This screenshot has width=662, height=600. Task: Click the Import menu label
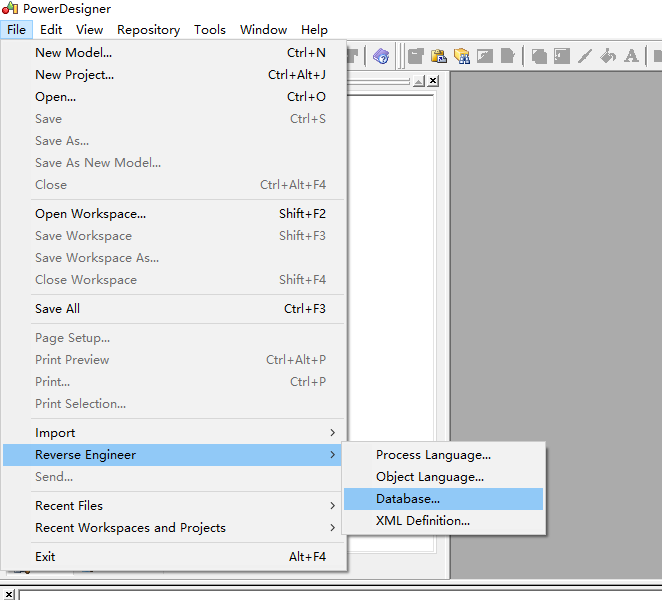55,433
